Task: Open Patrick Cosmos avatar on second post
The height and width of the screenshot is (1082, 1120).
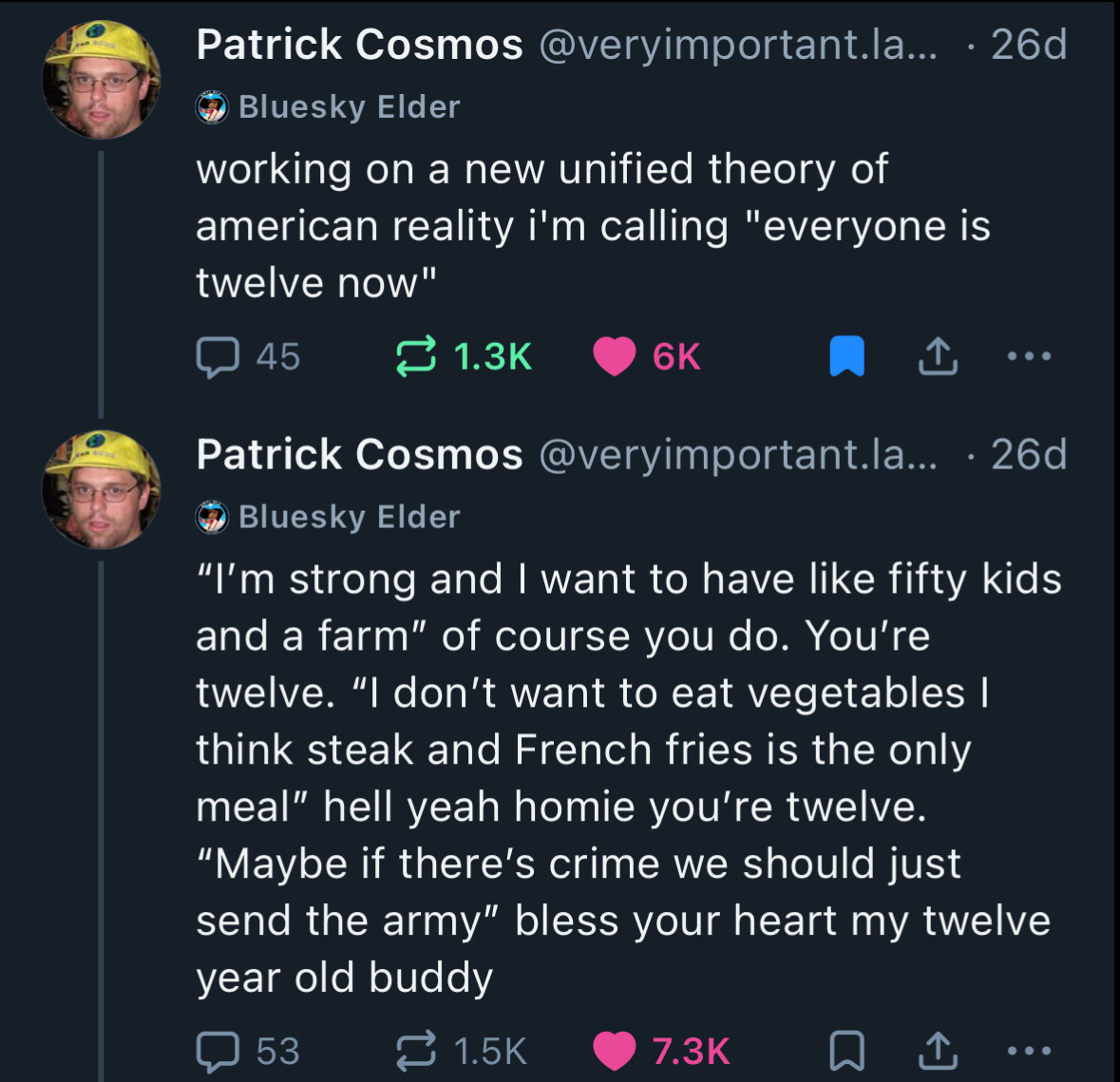Action: click(x=102, y=489)
